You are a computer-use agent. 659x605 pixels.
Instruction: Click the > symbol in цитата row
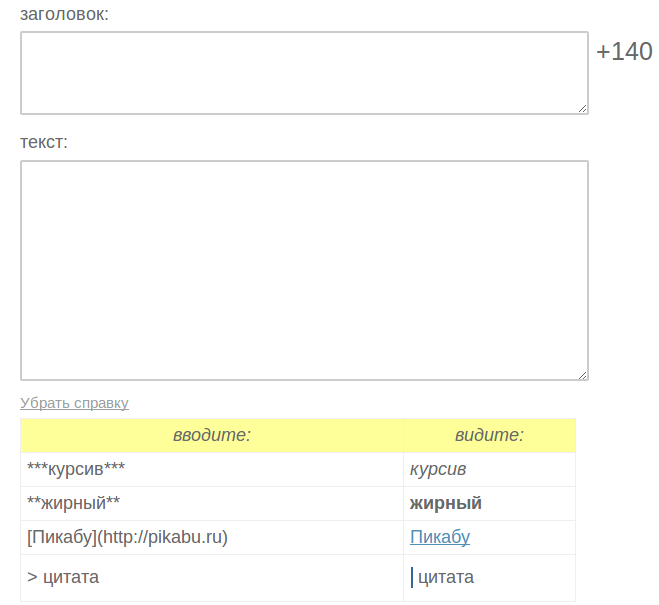[x=32, y=577]
